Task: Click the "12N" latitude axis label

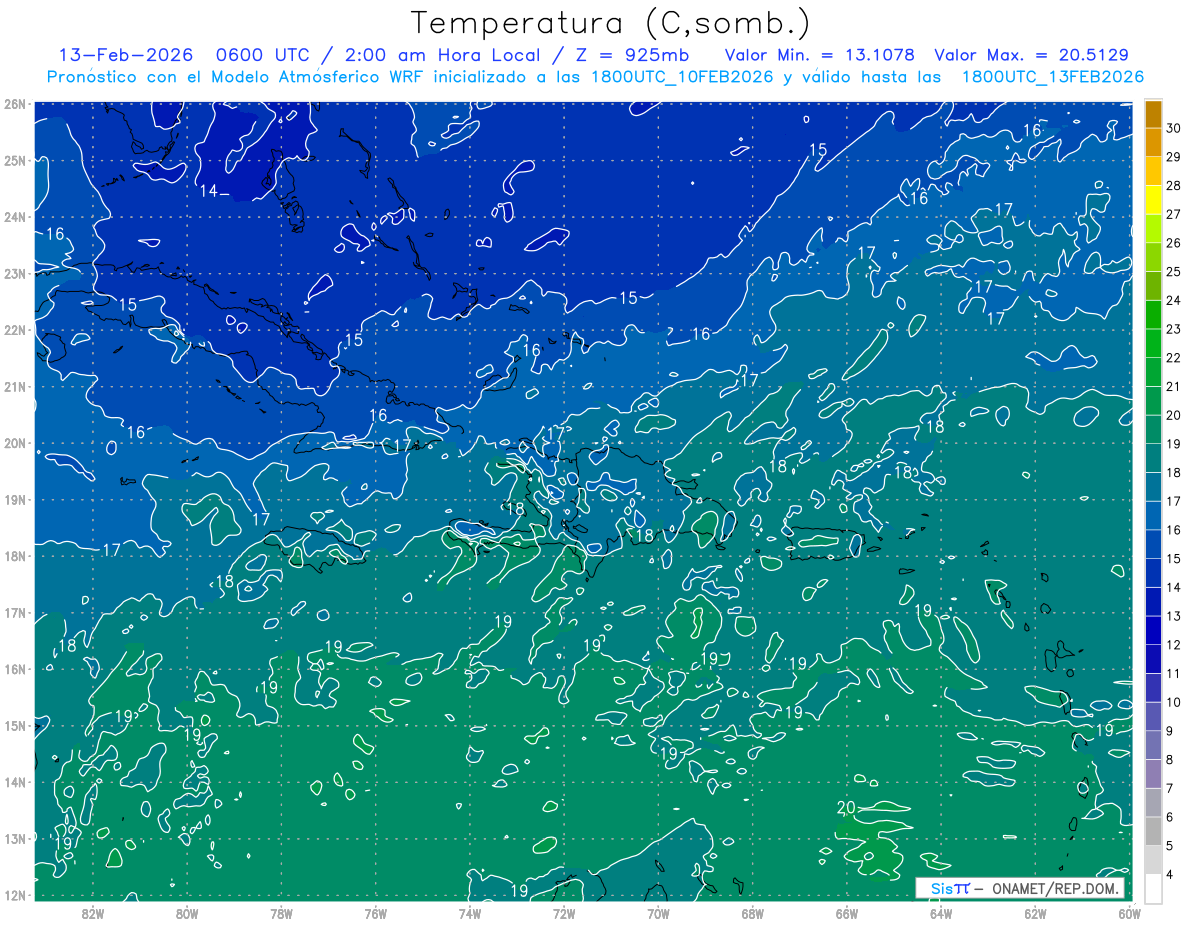Action: (14, 895)
